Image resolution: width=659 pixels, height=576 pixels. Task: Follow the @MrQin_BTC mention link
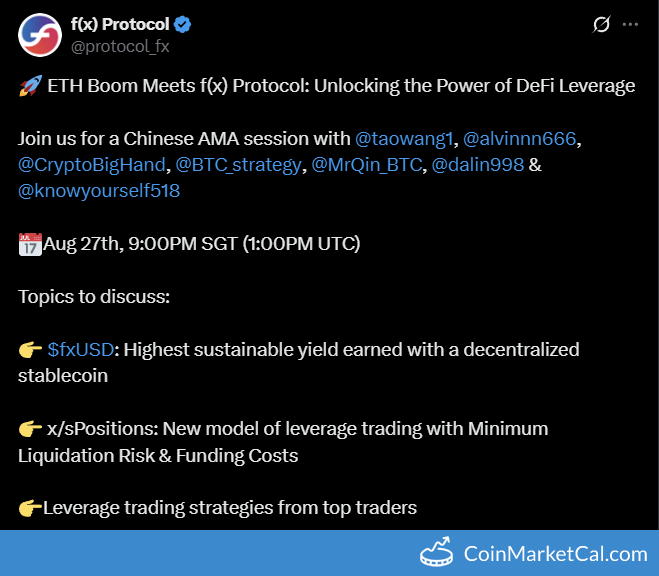(x=366, y=165)
